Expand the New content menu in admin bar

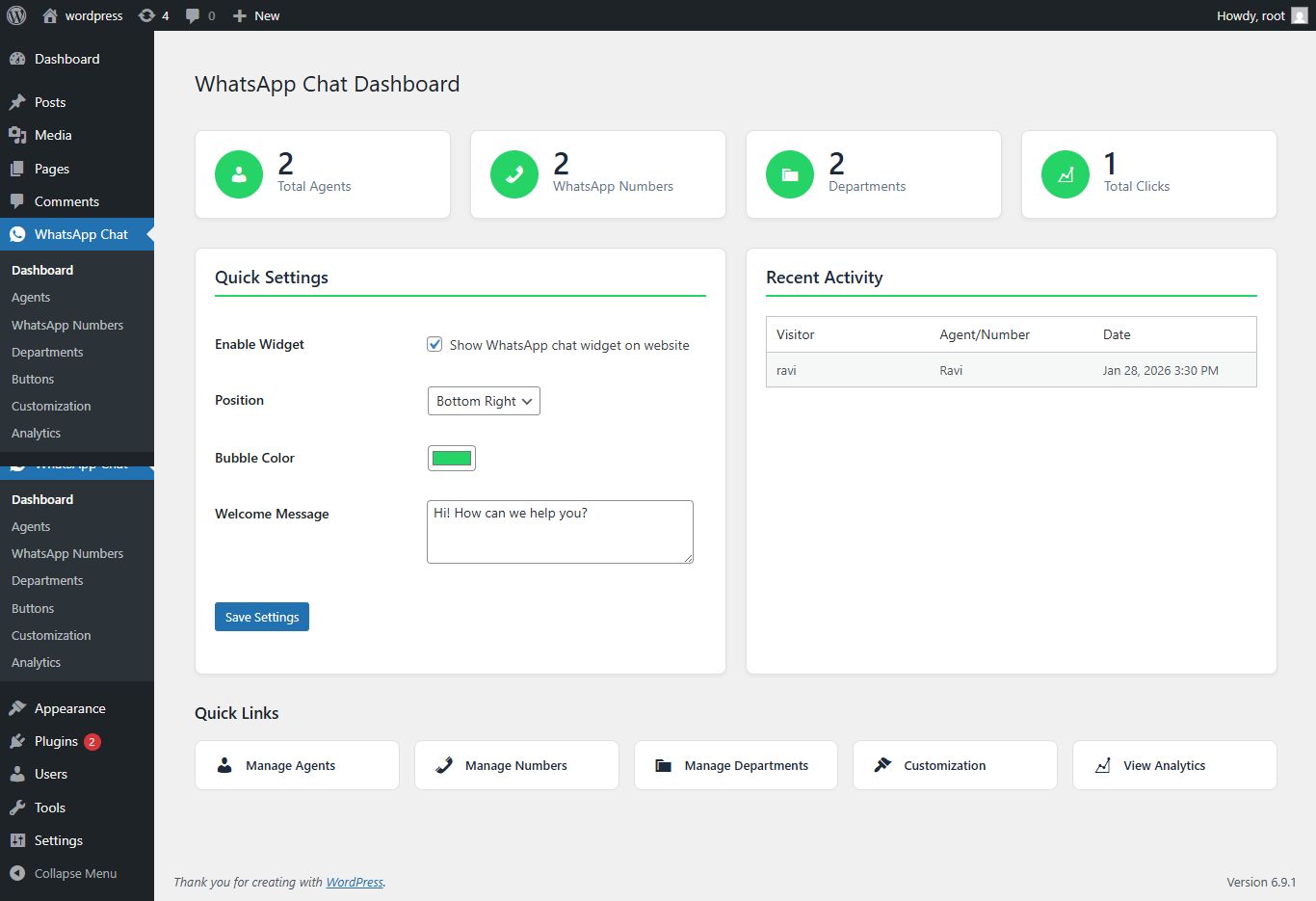pyautogui.click(x=256, y=15)
